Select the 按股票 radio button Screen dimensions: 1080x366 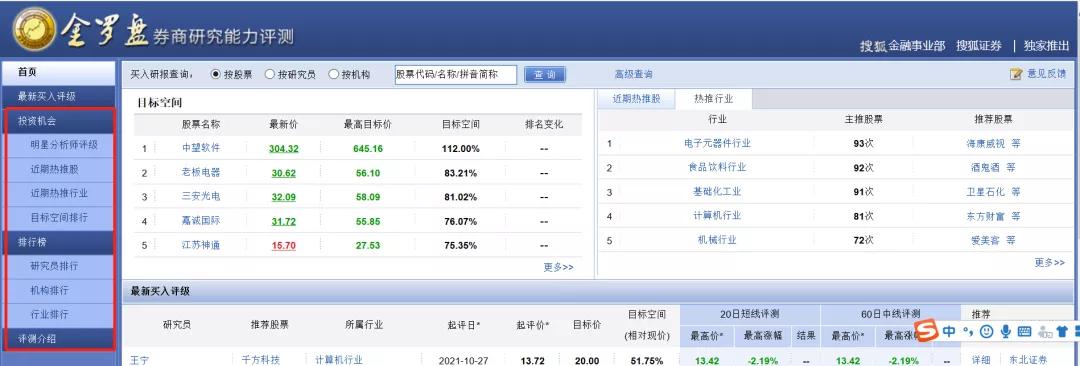pyautogui.click(x=216, y=74)
